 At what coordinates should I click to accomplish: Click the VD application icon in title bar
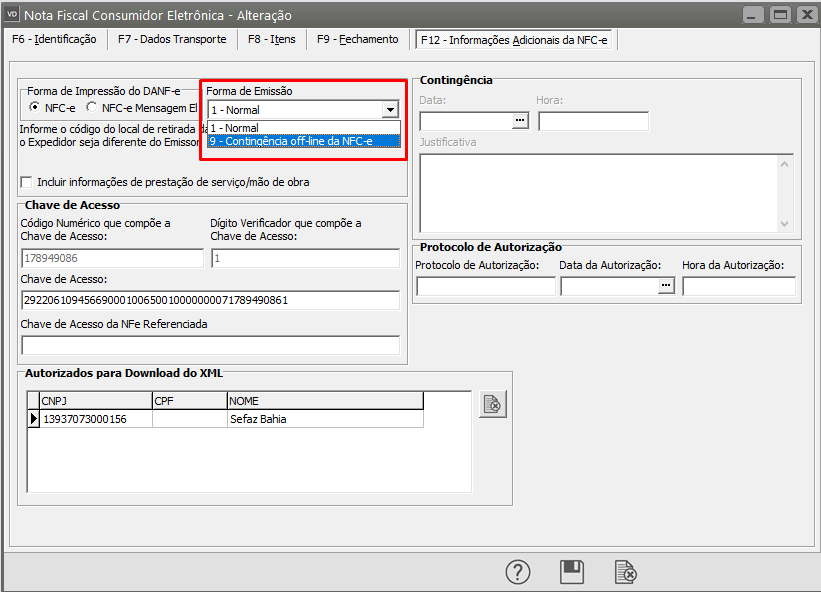click(x=13, y=14)
